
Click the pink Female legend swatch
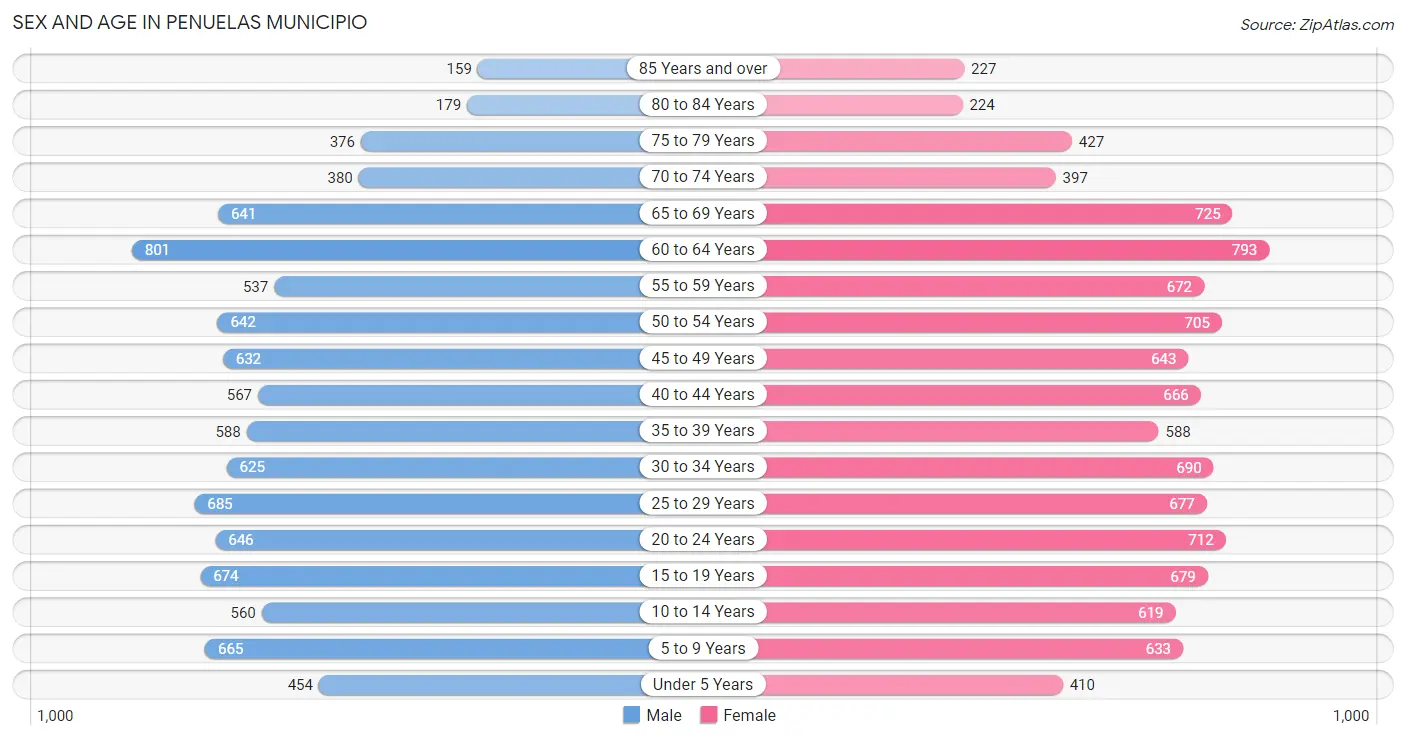[709, 715]
